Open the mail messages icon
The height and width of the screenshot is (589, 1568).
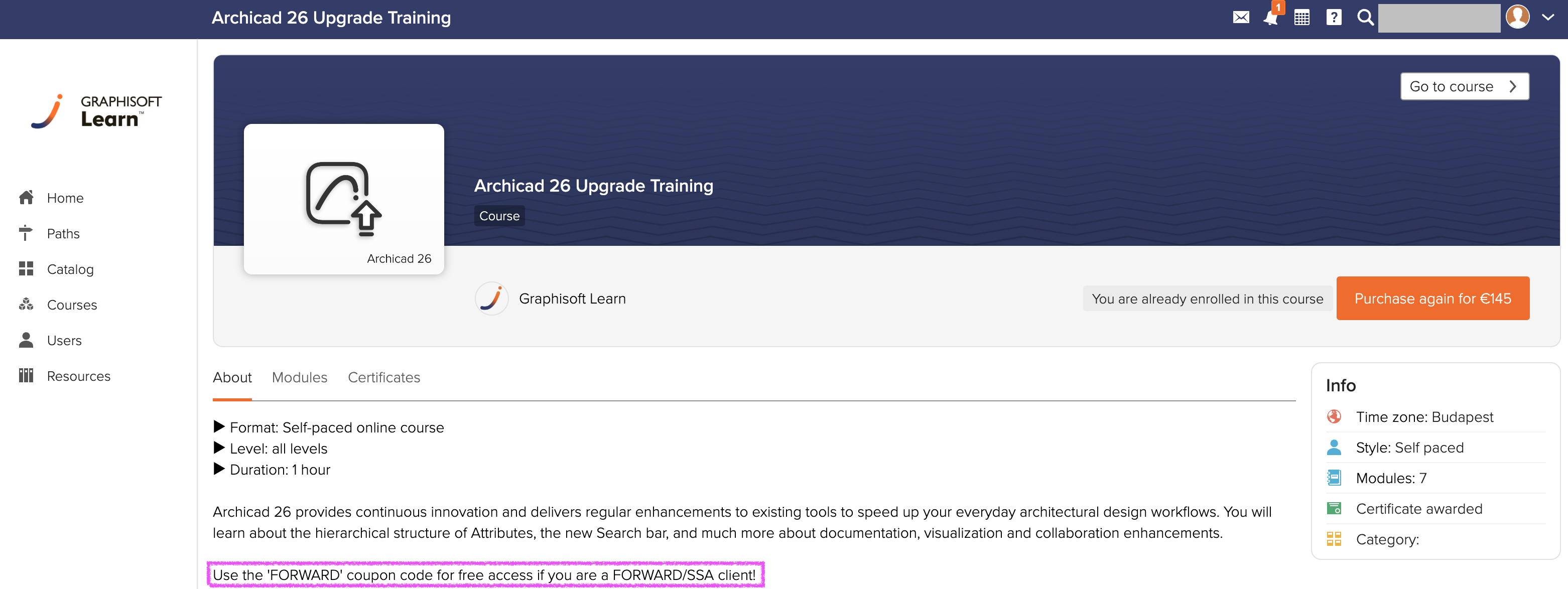coord(1241,18)
